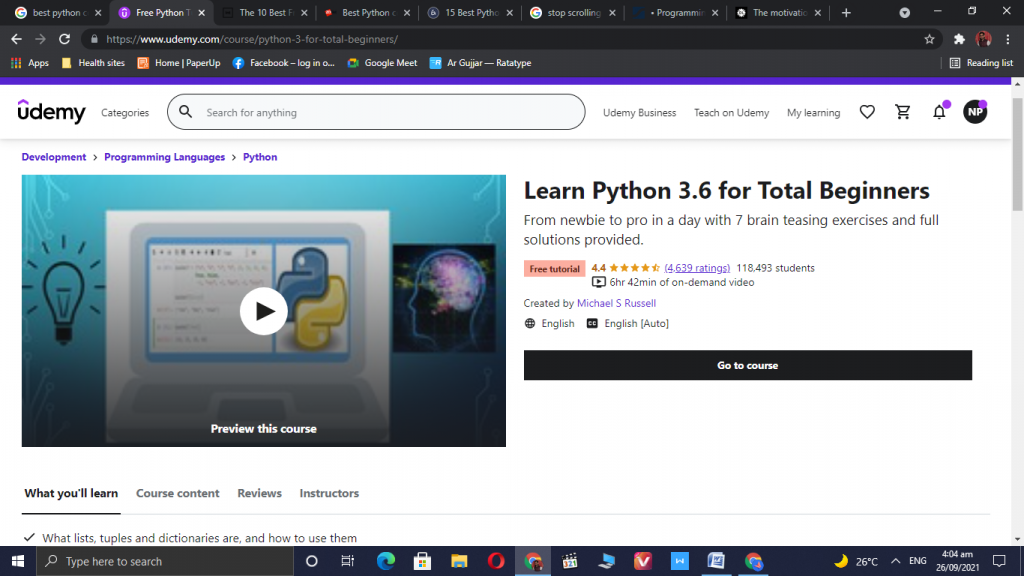Click the browser address bar URL
This screenshot has width=1024, height=576.
click(x=252, y=39)
